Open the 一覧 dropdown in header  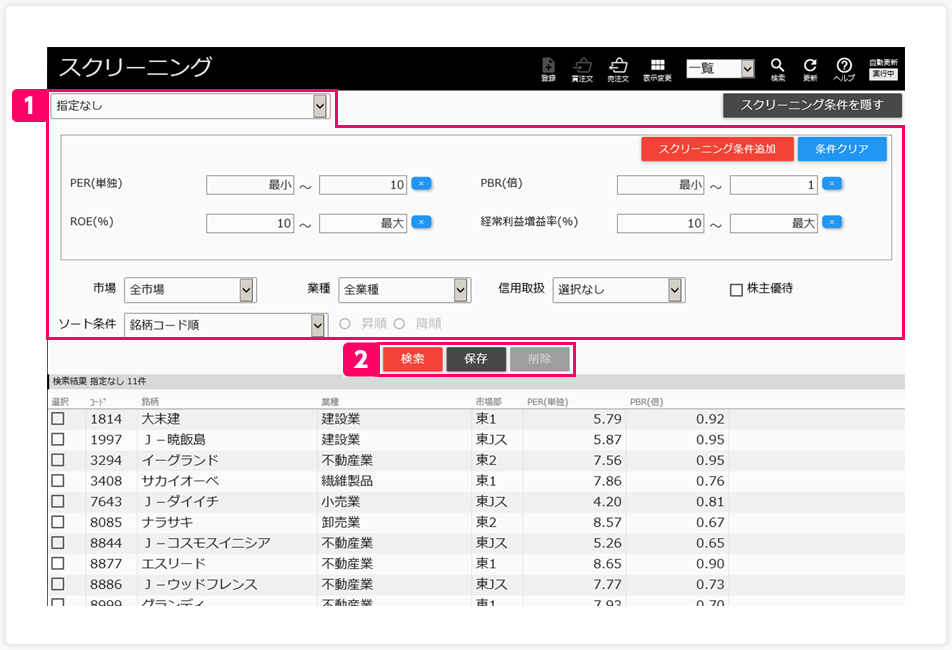pyautogui.click(x=720, y=68)
